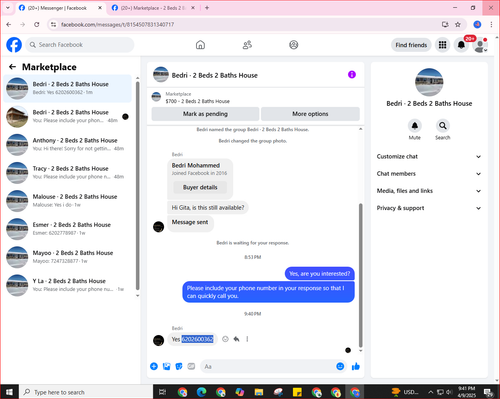The image size is (500, 399).
Task: Open the unread Bedri chat with house photo
Action: click(x=68, y=116)
